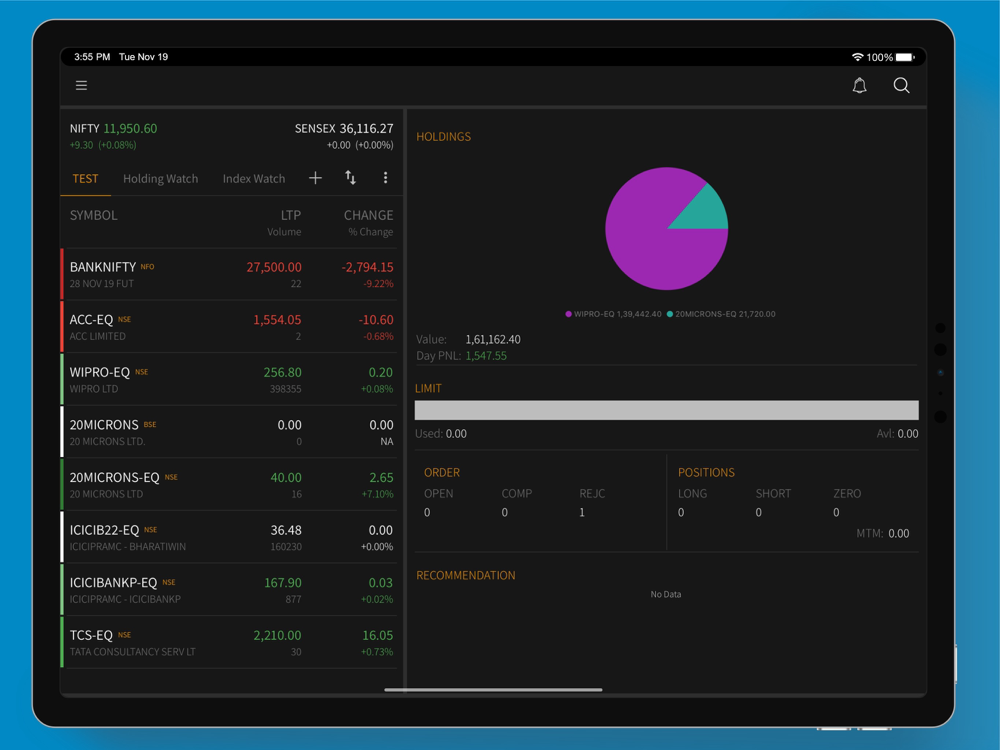The image size is (1000, 750).
Task: Open the BANKNIFTY futures row
Action: tap(230, 274)
